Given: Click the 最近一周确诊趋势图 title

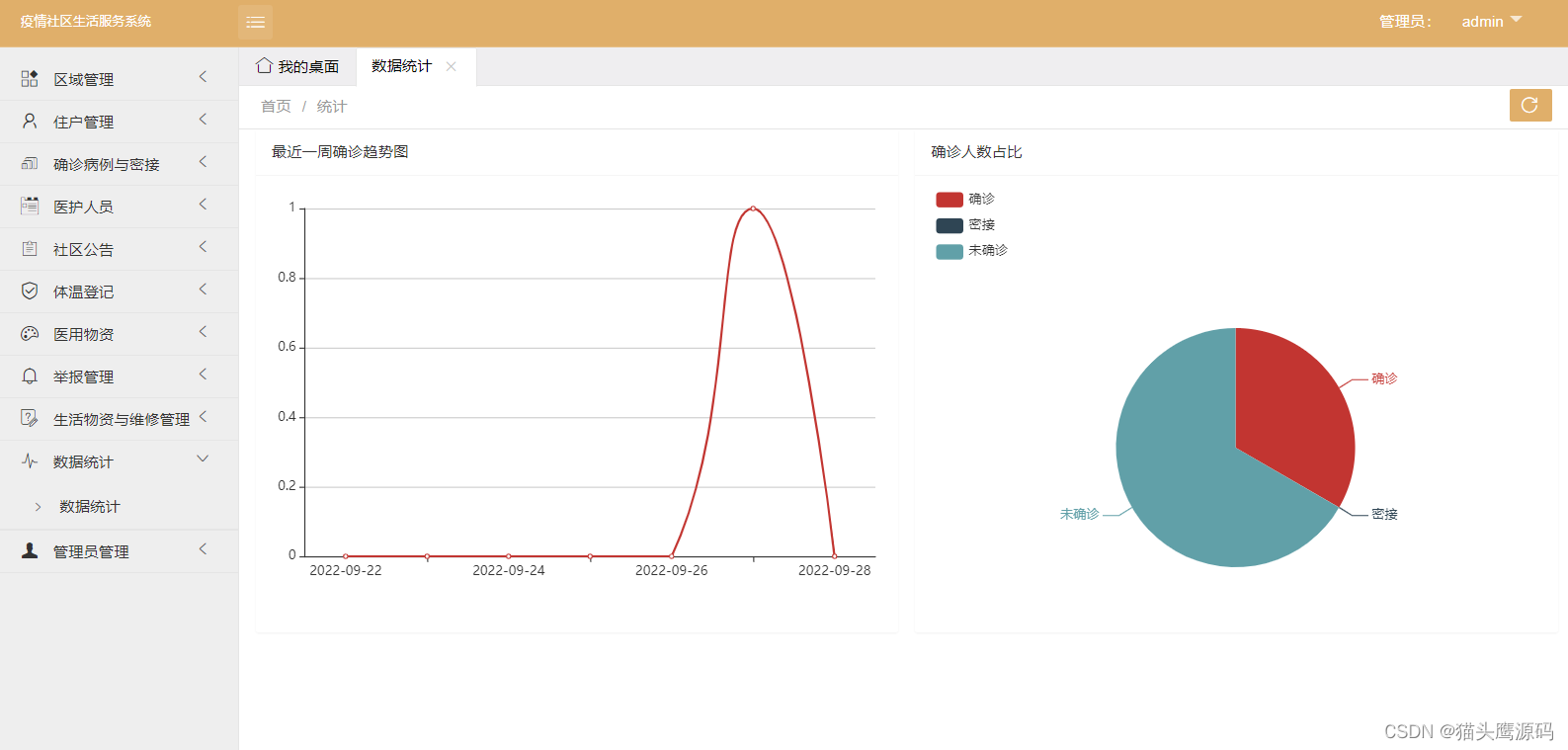Looking at the screenshot, I should (x=340, y=152).
